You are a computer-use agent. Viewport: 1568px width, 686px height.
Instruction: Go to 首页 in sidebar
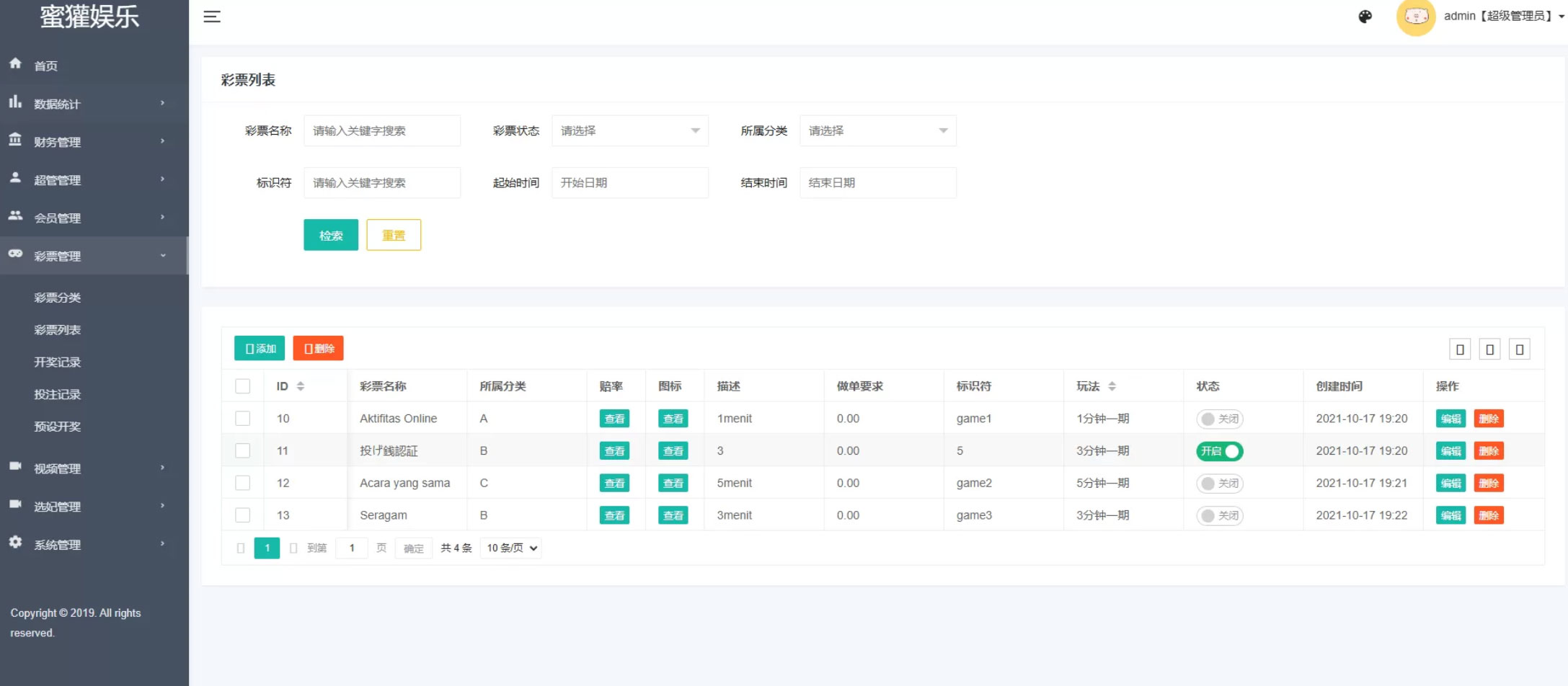pos(46,66)
